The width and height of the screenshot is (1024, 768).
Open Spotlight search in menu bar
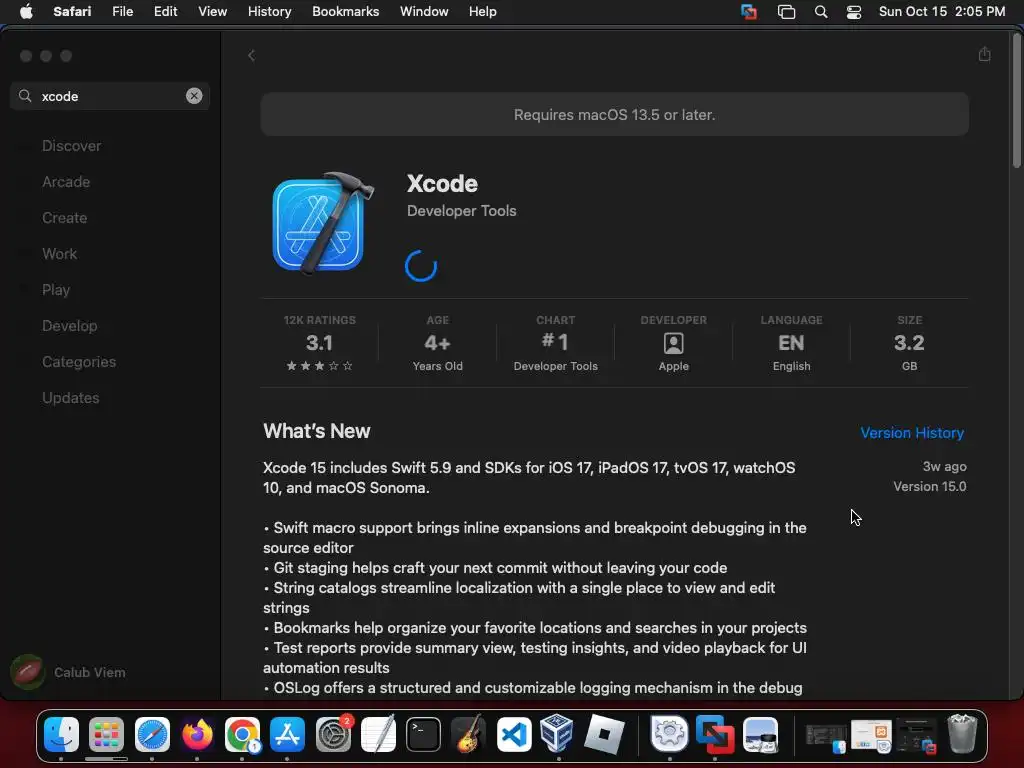pyautogui.click(x=821, y=12)
